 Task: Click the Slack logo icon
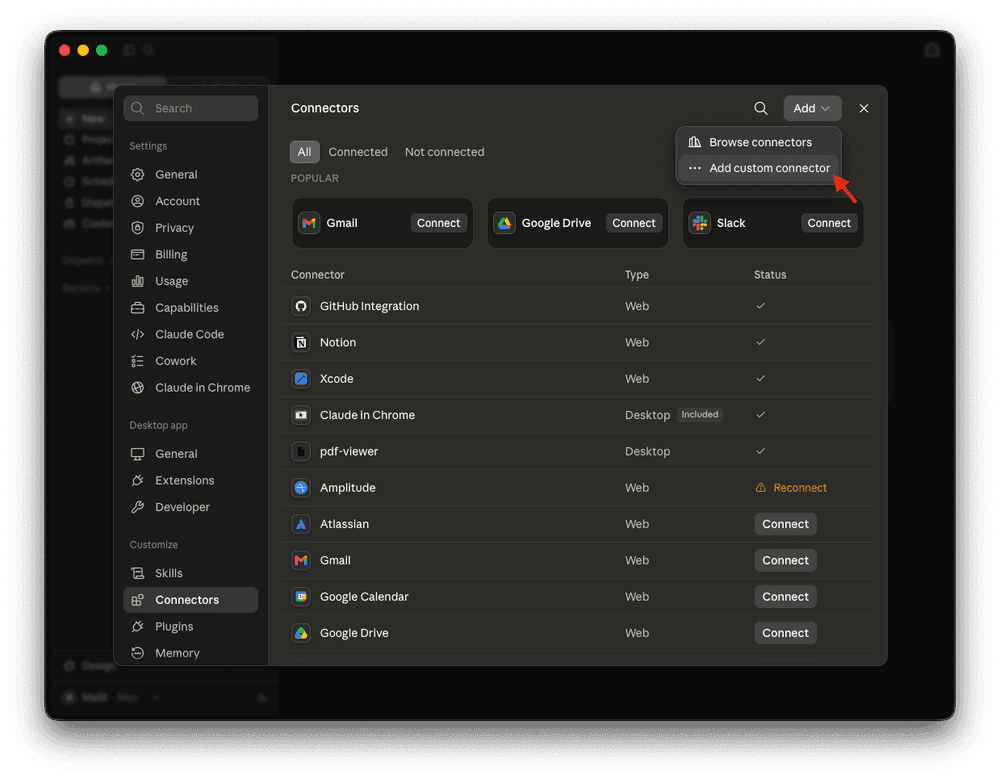[x=700, y=223]
